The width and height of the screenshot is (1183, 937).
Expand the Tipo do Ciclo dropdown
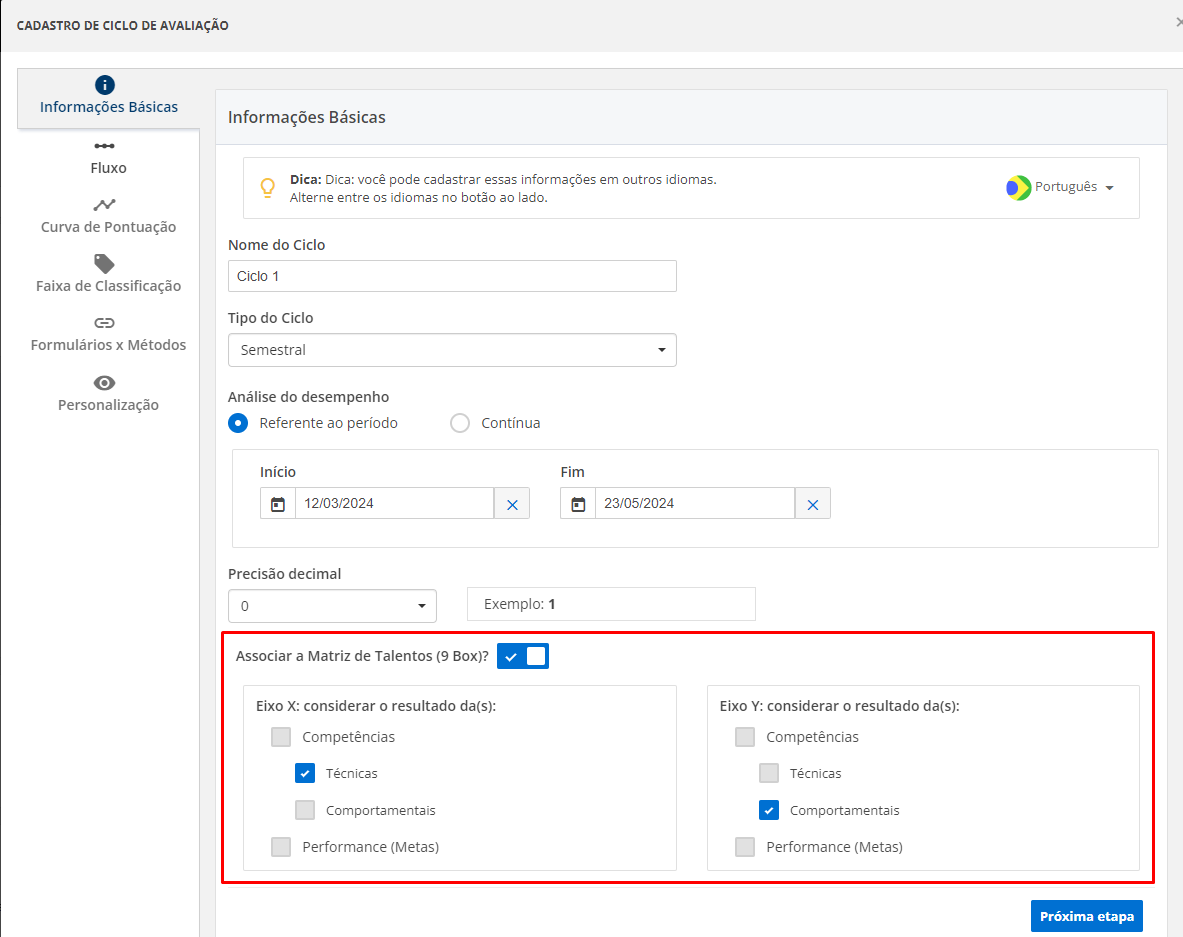(x=452, y=350)
